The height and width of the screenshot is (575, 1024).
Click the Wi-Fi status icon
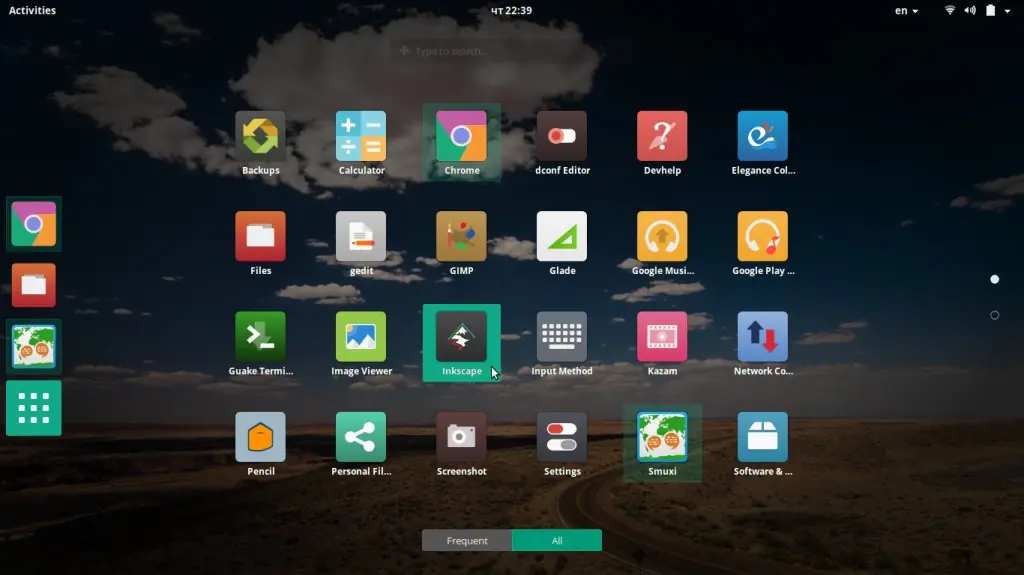tap(950, 10)
